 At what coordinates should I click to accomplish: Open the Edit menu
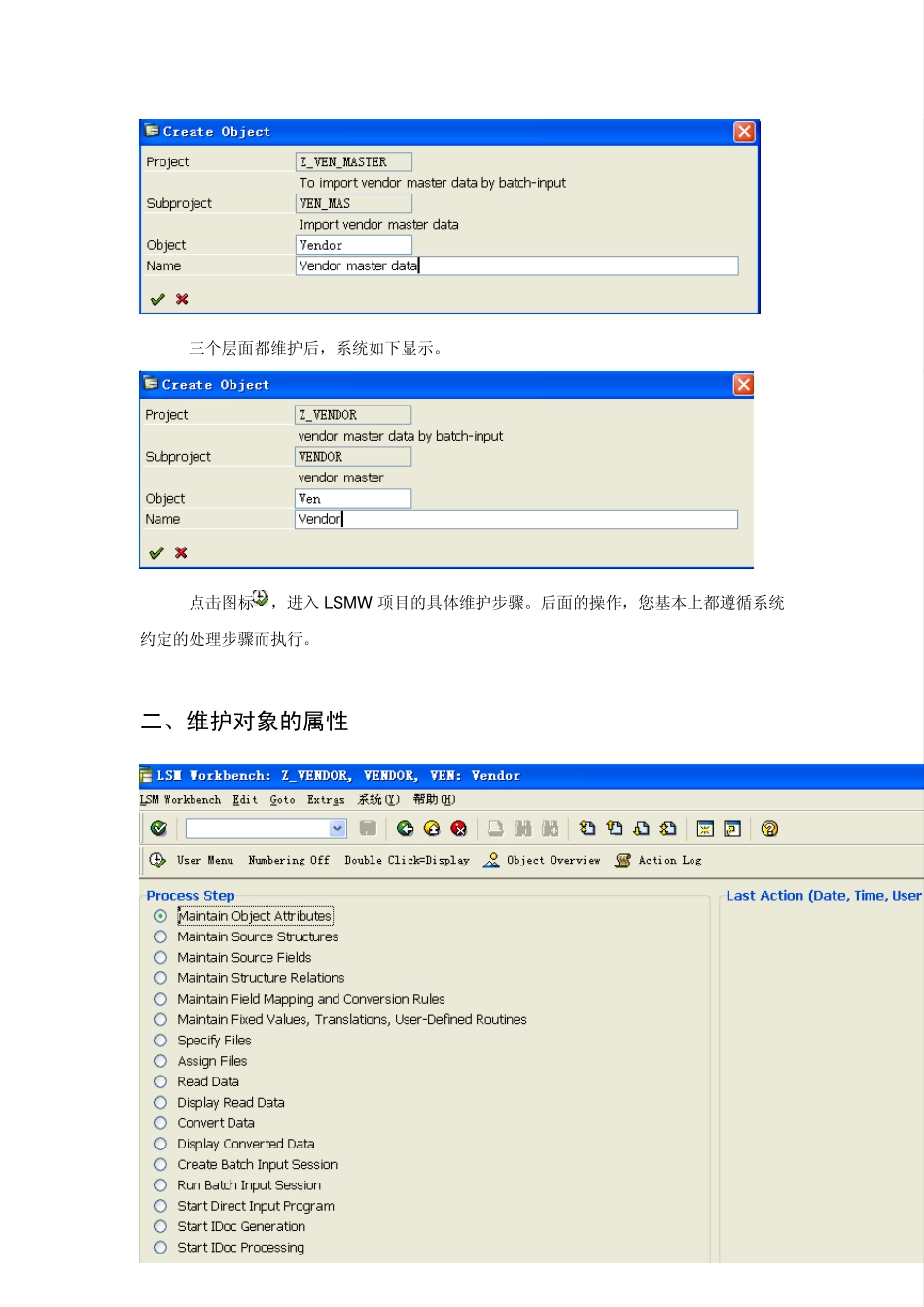click(245, 800)
